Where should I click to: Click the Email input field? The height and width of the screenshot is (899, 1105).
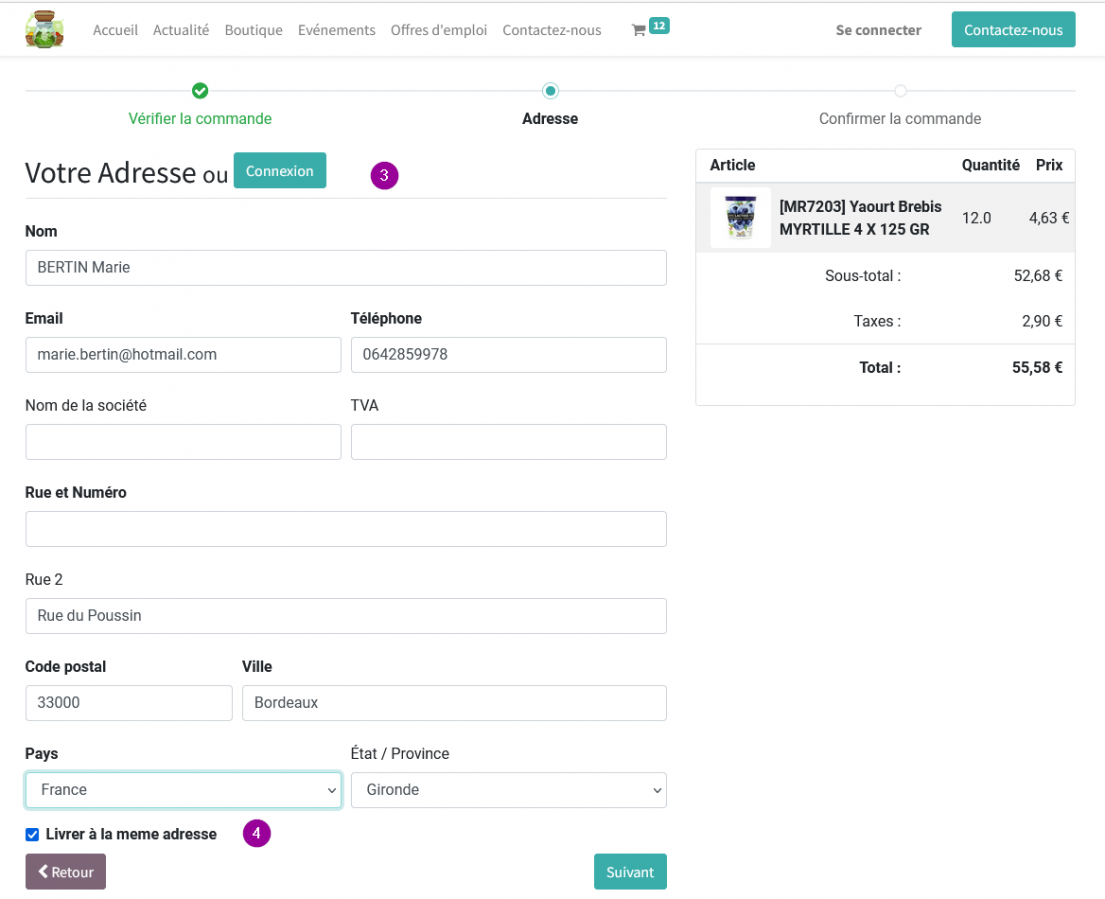pyautogui.click(x=183, y=354)
